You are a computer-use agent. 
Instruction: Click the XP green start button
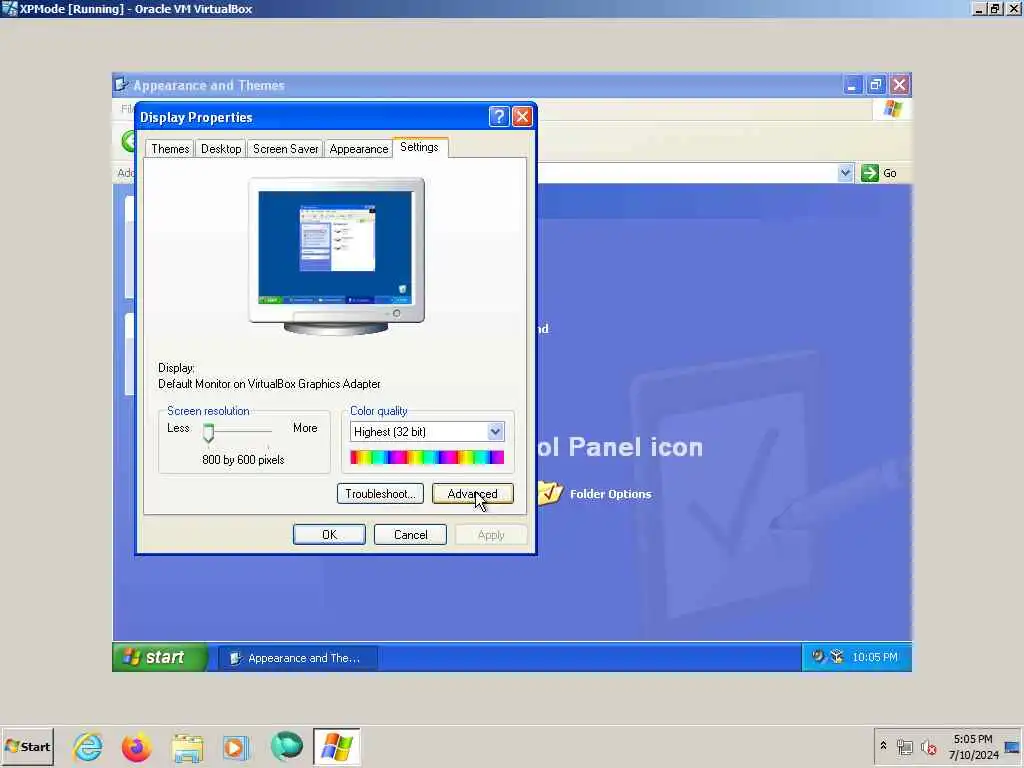160,657
